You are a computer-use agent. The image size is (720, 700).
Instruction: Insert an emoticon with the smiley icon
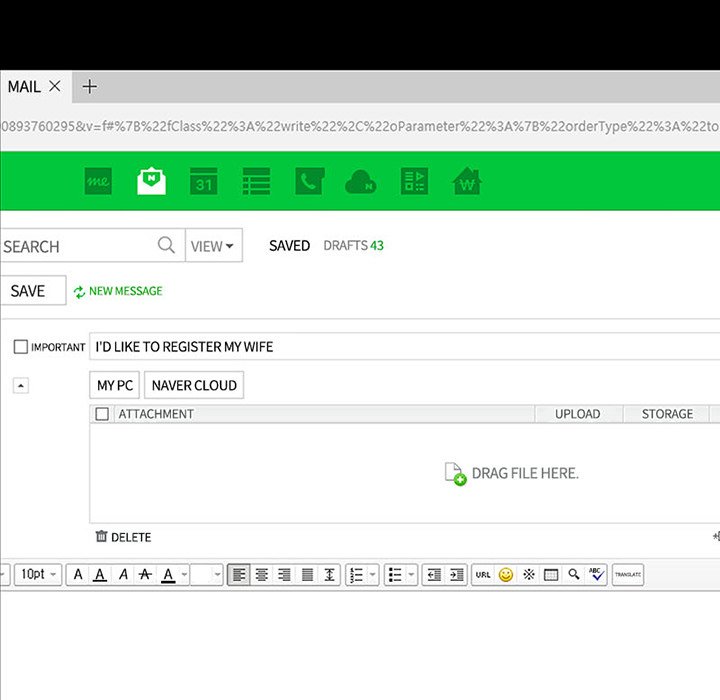[506, 575]
